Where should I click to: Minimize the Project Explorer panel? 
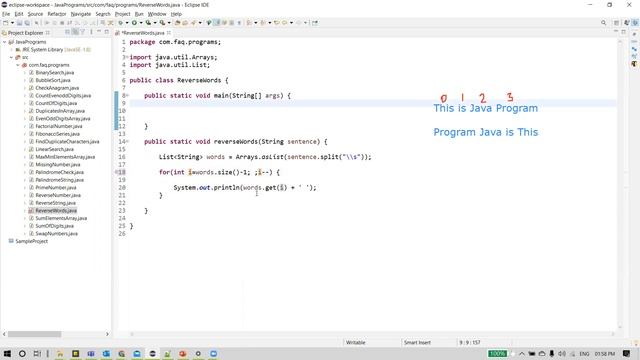pos(99,32)
